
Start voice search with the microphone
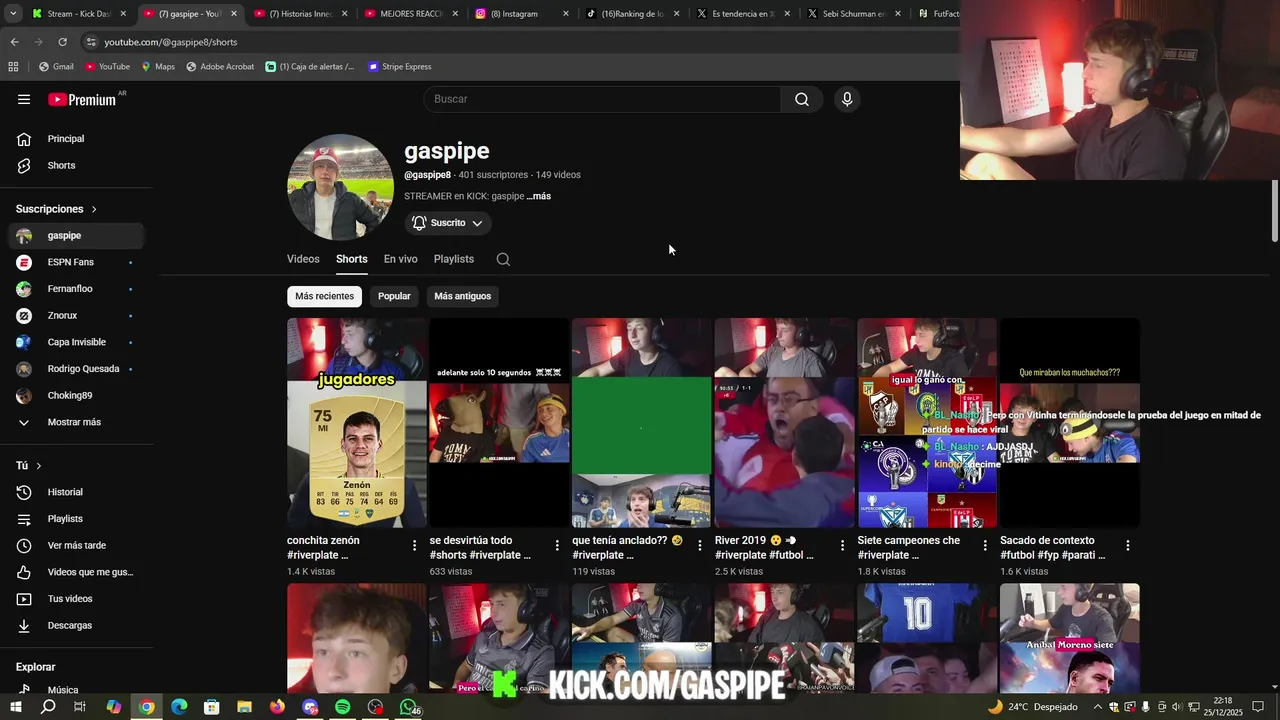pos(847,99)
